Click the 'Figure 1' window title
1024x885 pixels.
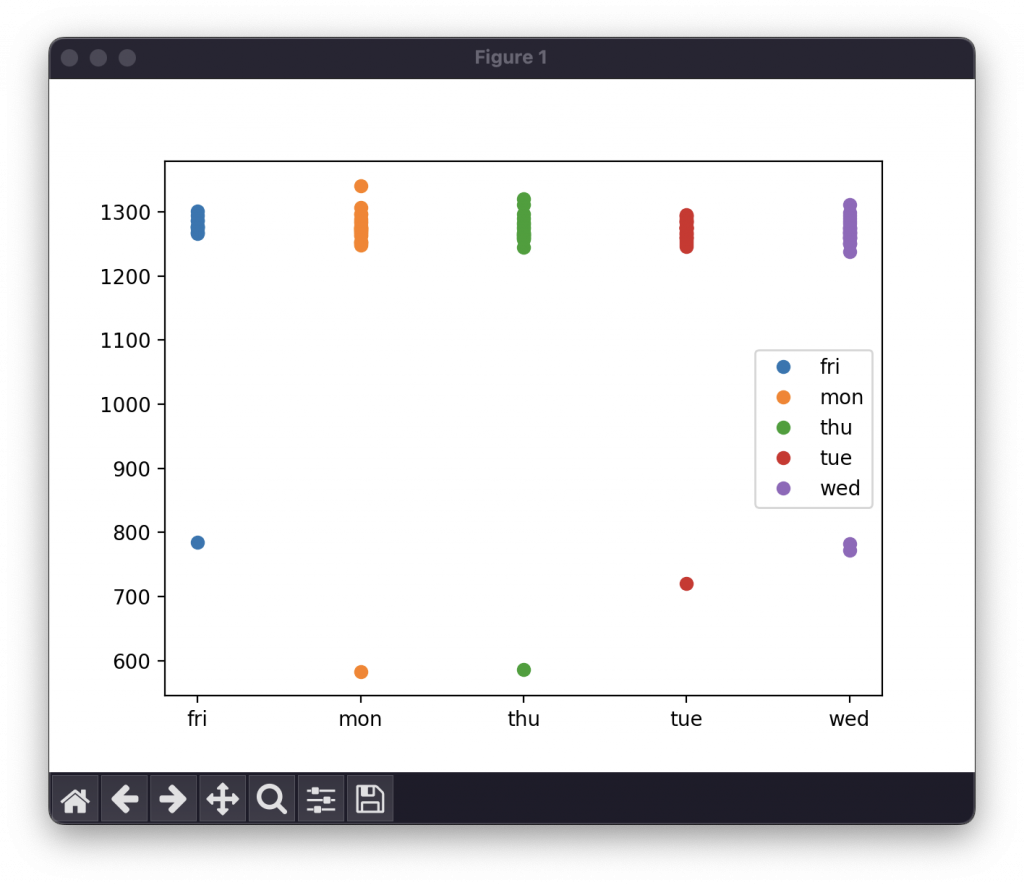pos(511,57)
